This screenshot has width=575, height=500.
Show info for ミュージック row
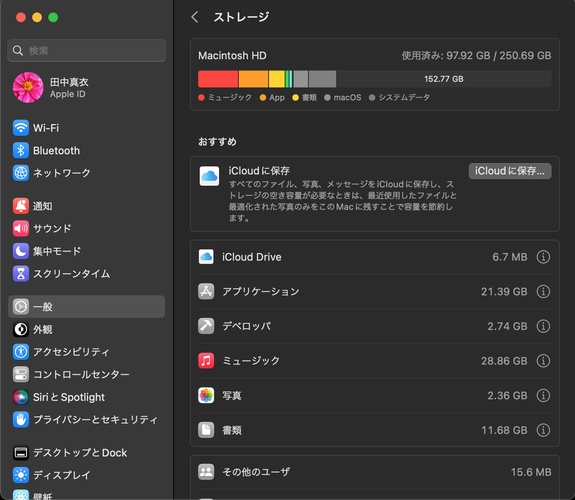click(543, 361)
